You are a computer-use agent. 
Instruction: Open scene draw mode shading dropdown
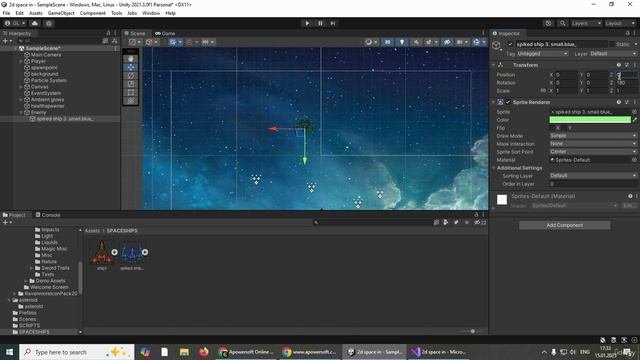coord(371,42)
